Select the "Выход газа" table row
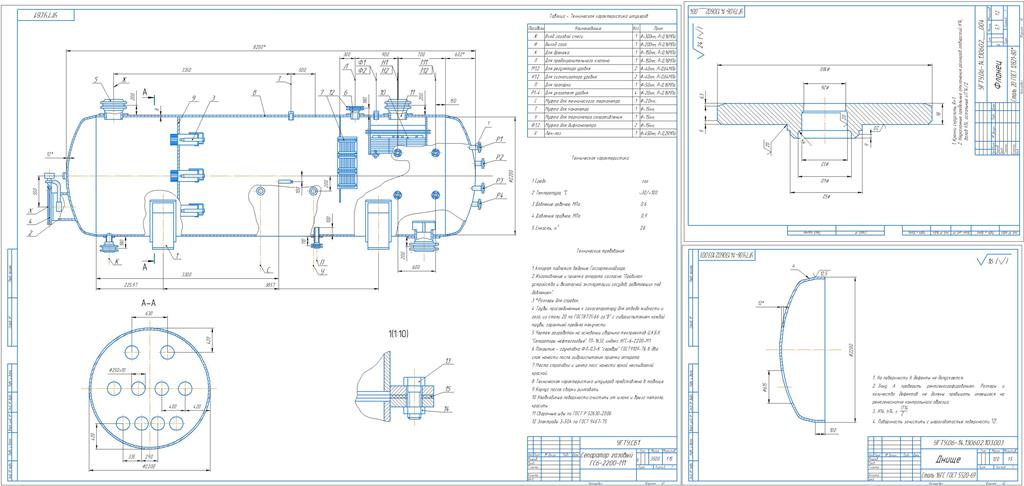Screen dimensions: 1024x486 coord(601,44)
